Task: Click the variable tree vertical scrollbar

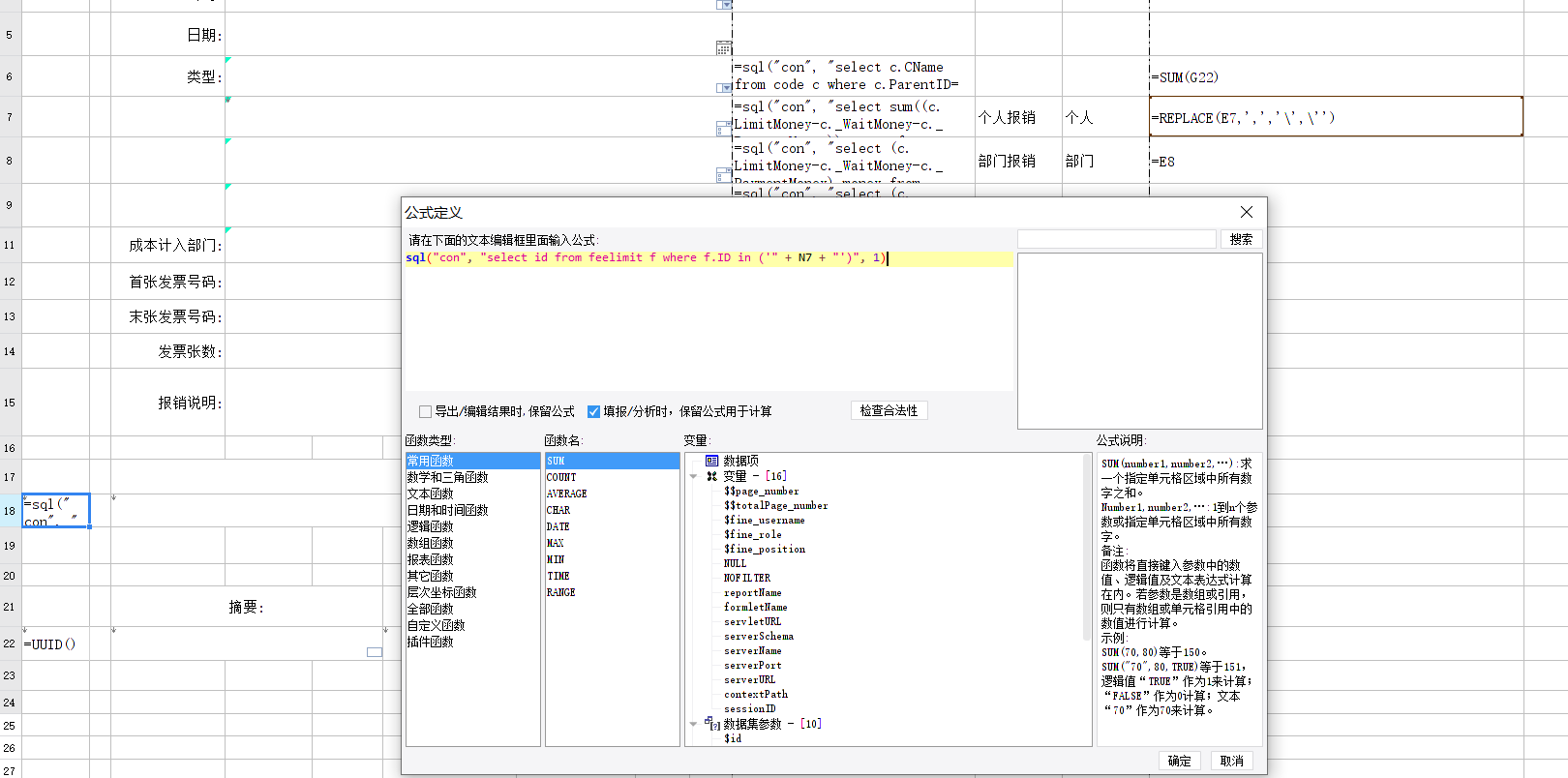Action: (x=1086, y=547)
